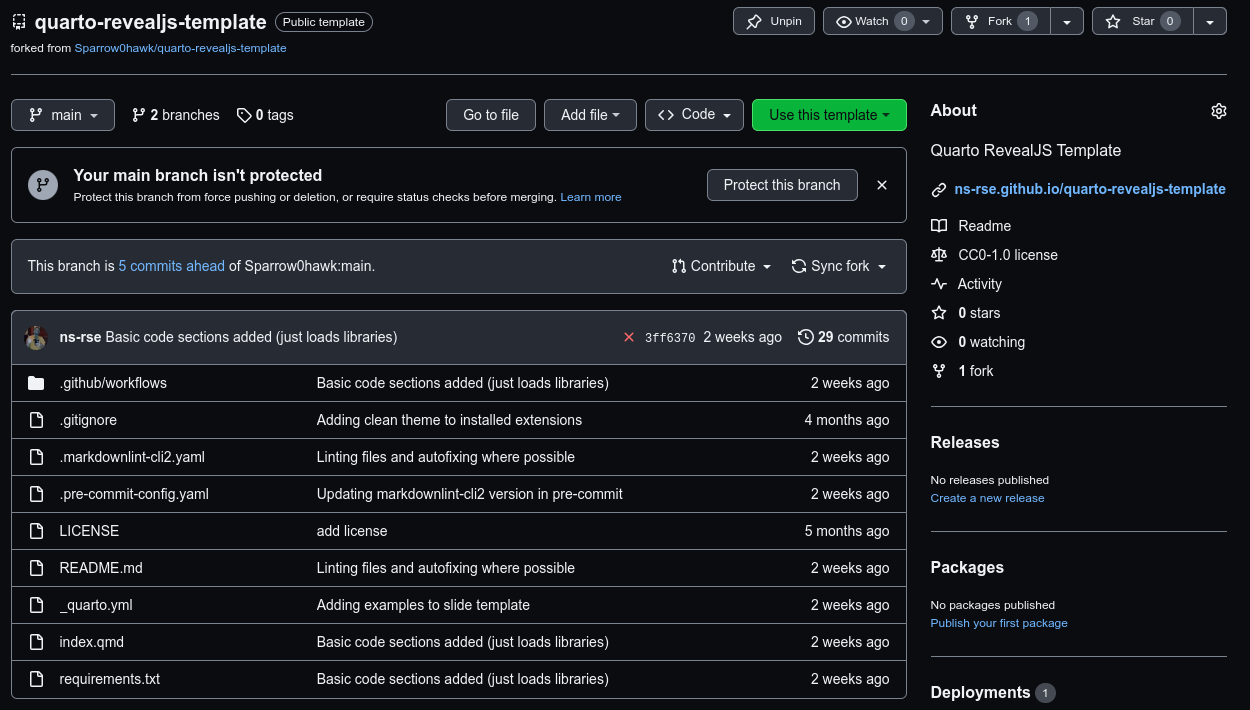
Task: Open the Add file dropdown
Action: pos(590,115)
